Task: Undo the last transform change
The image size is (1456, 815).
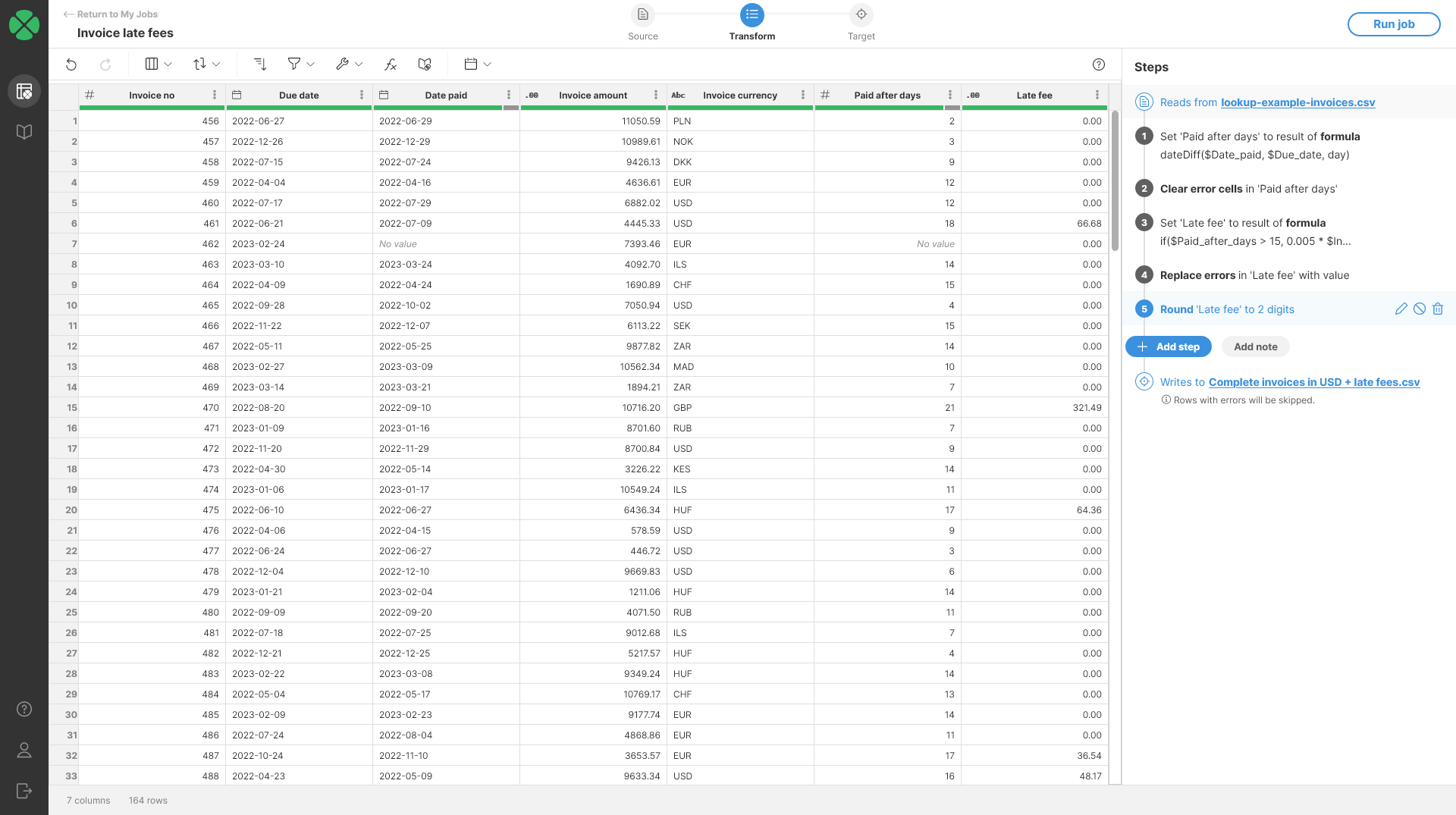Action: point(71,64)
